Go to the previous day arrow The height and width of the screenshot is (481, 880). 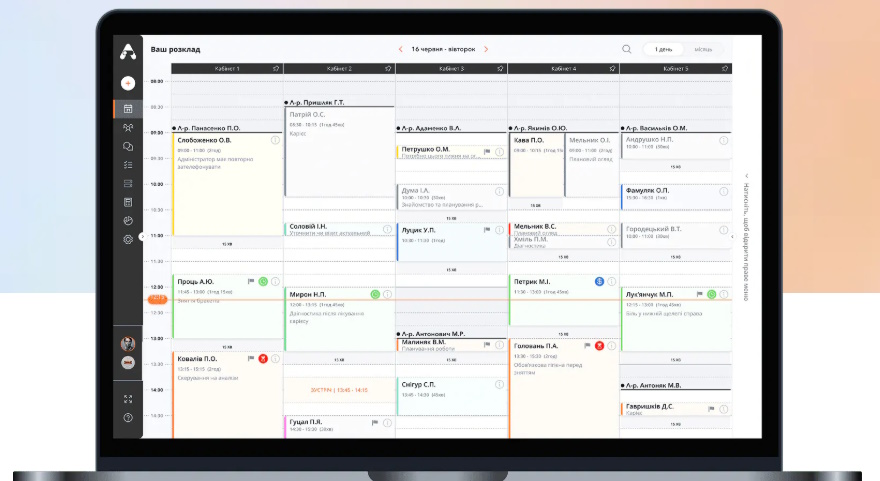[x=400, y=49]
